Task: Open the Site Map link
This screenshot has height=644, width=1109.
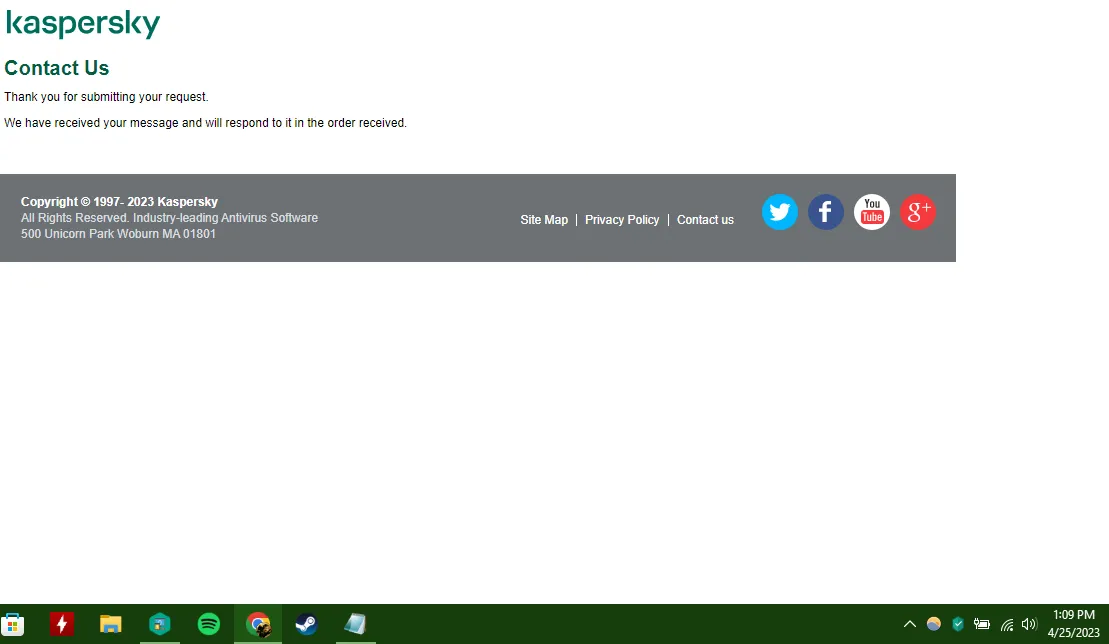Action: coord(544,220)
